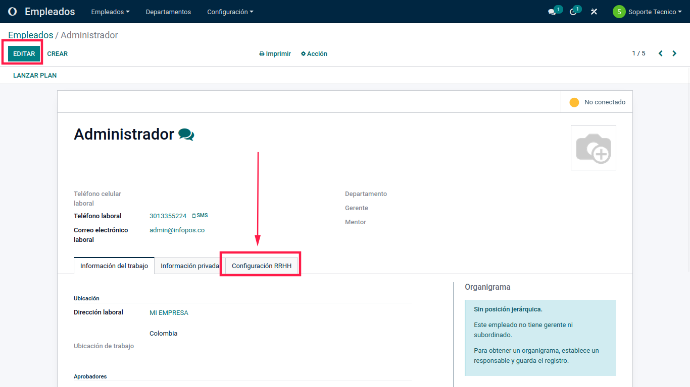Go to next record with right arrow
The width and height of the screenshot is (690, 387).
pos(674,53)
